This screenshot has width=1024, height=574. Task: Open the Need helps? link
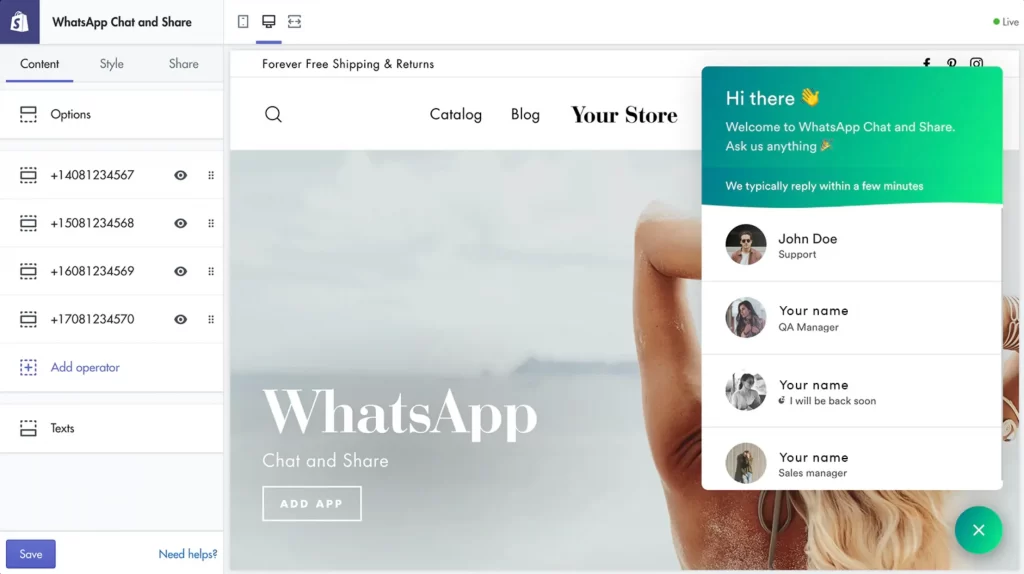(x=187, y=554)
